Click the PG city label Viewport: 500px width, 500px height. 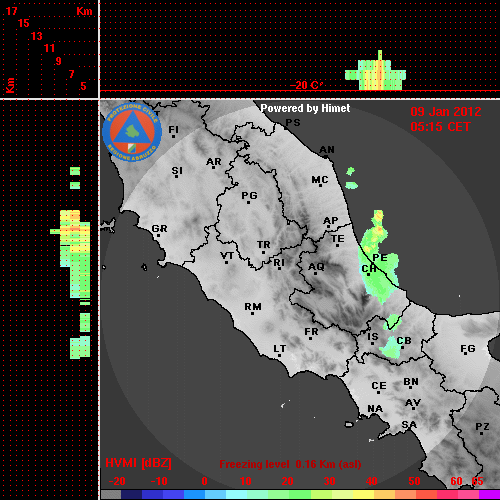click(x=249, y=196)
